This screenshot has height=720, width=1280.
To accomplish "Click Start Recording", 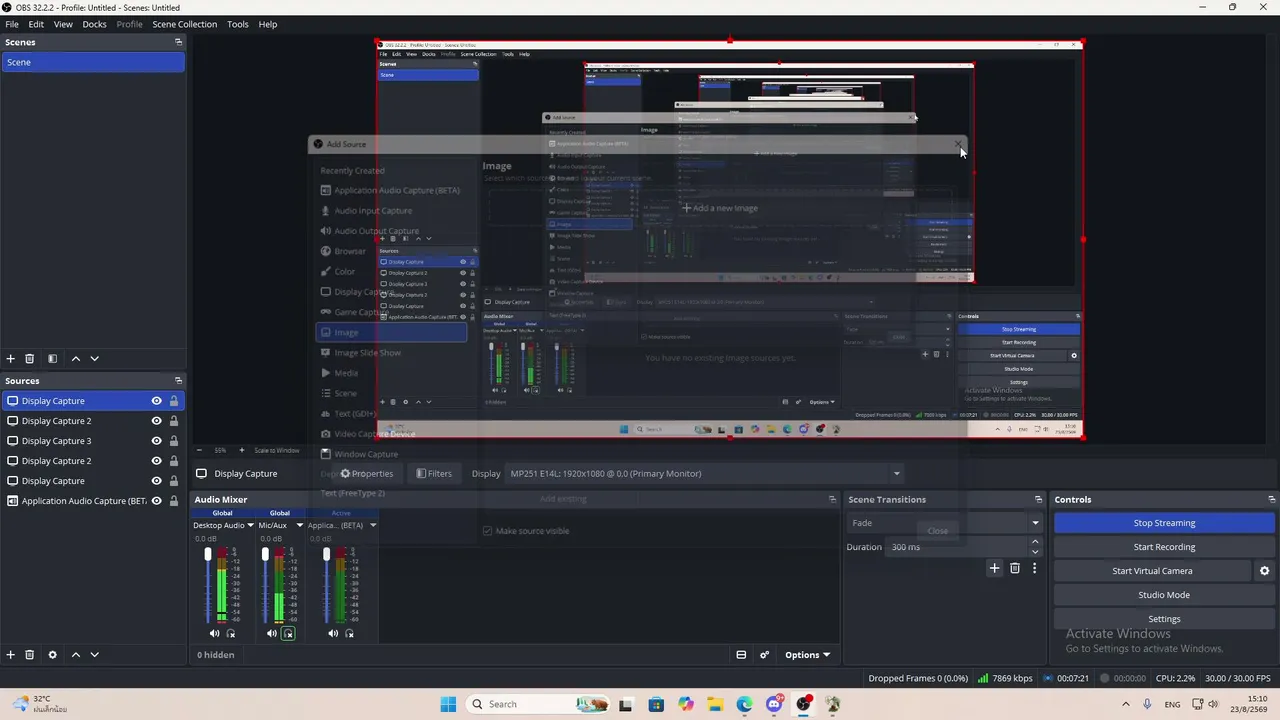I will click(x=1164, y=547).
